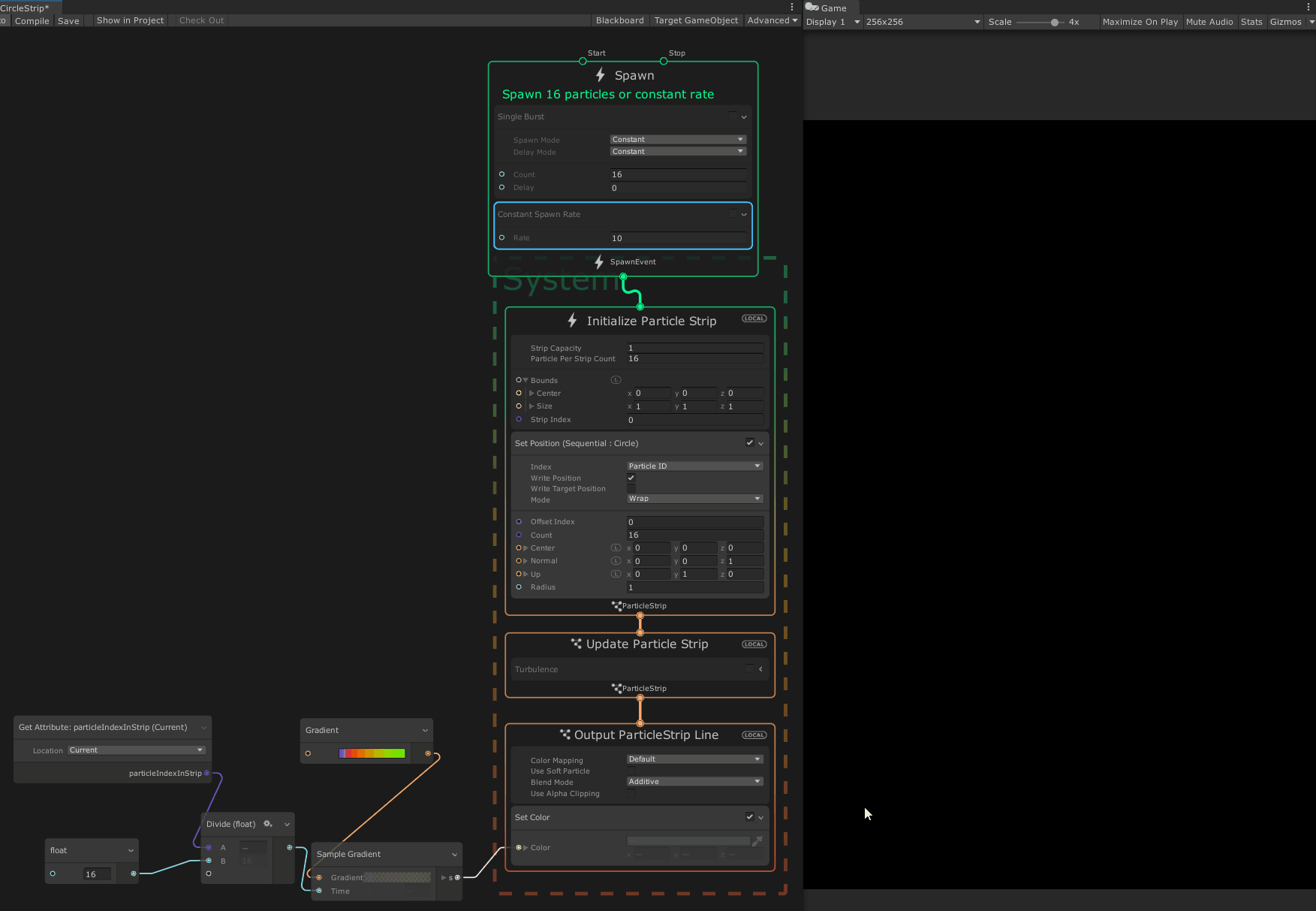Open the Advanced menu in toolbar
The height and width of the screenshot is (911, 1316).
click(772, 20)
